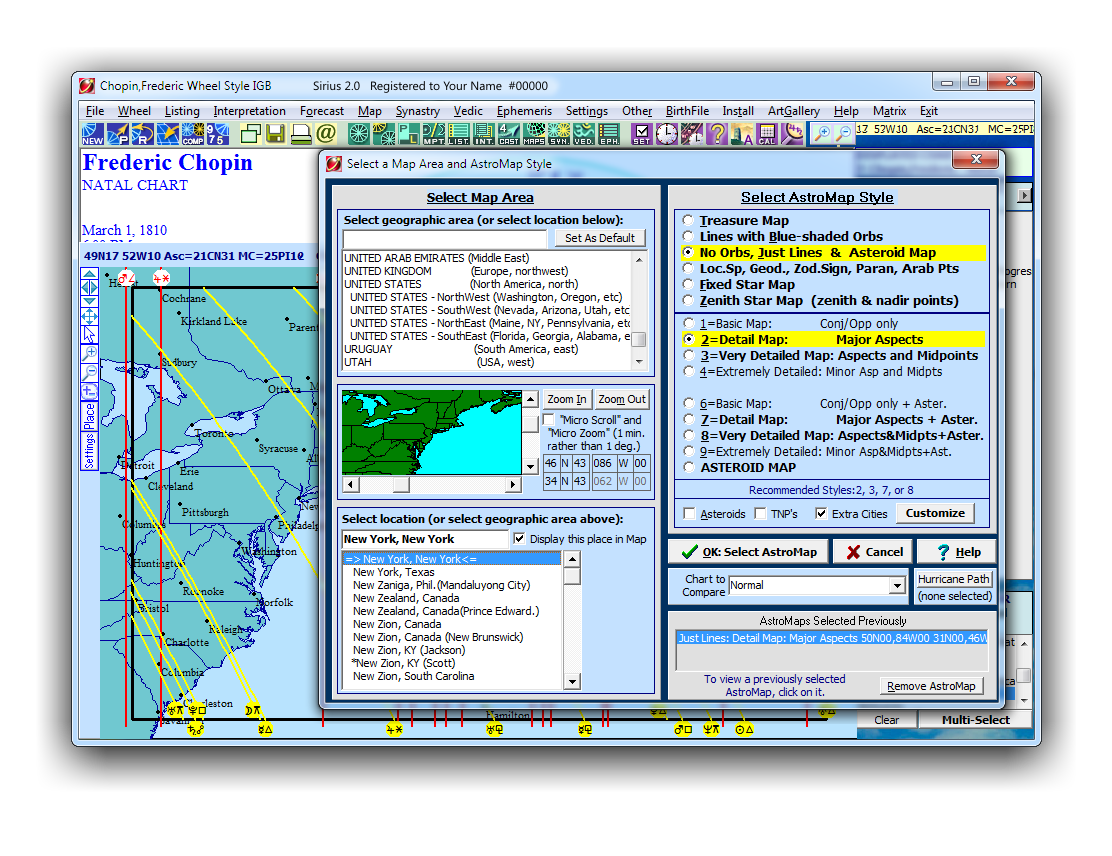
Task: Click the LIST toolbar icon
Action: point(458,134)
